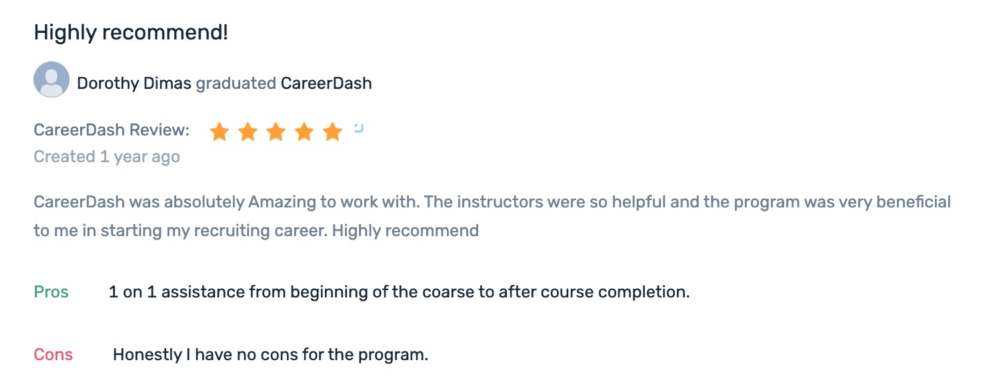Select the second orange rating star
This screenshot has width=1000, height=376.
click(247, 132)
